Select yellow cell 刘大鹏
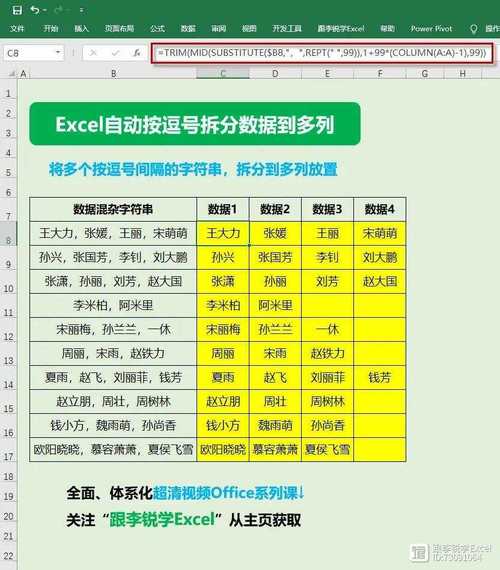 click(x=380, y=257)
